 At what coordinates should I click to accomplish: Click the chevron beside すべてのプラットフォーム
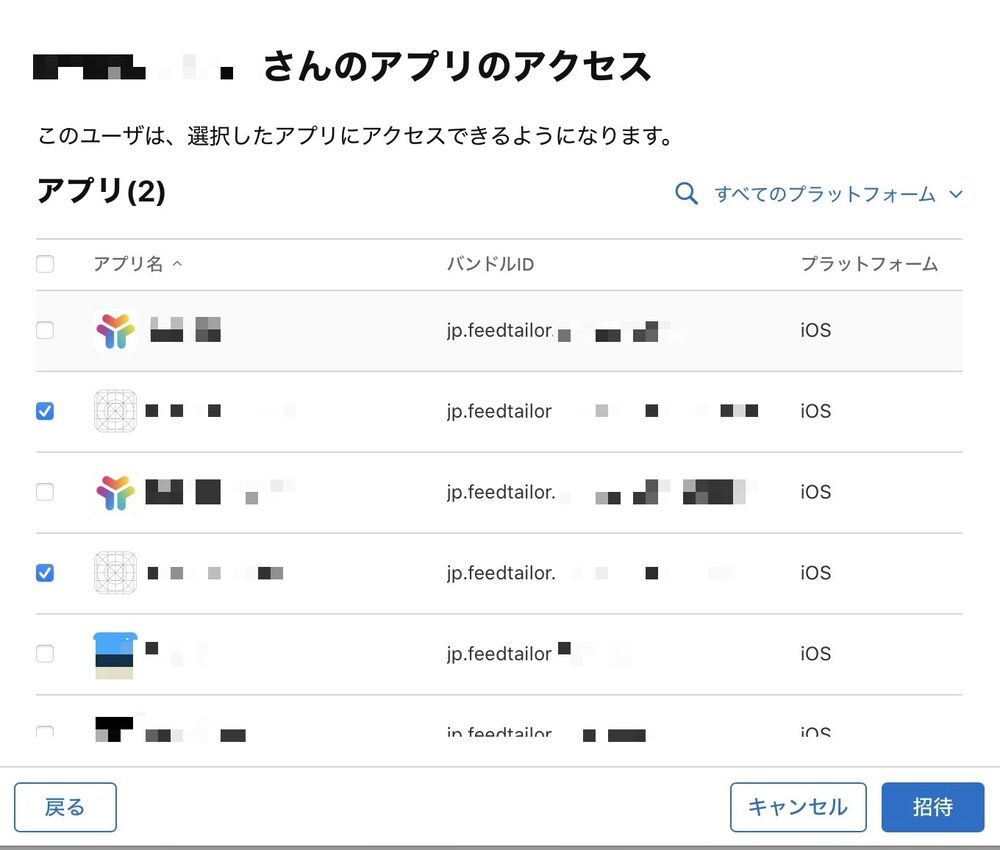pyautogui.click(x=955, y=194)
